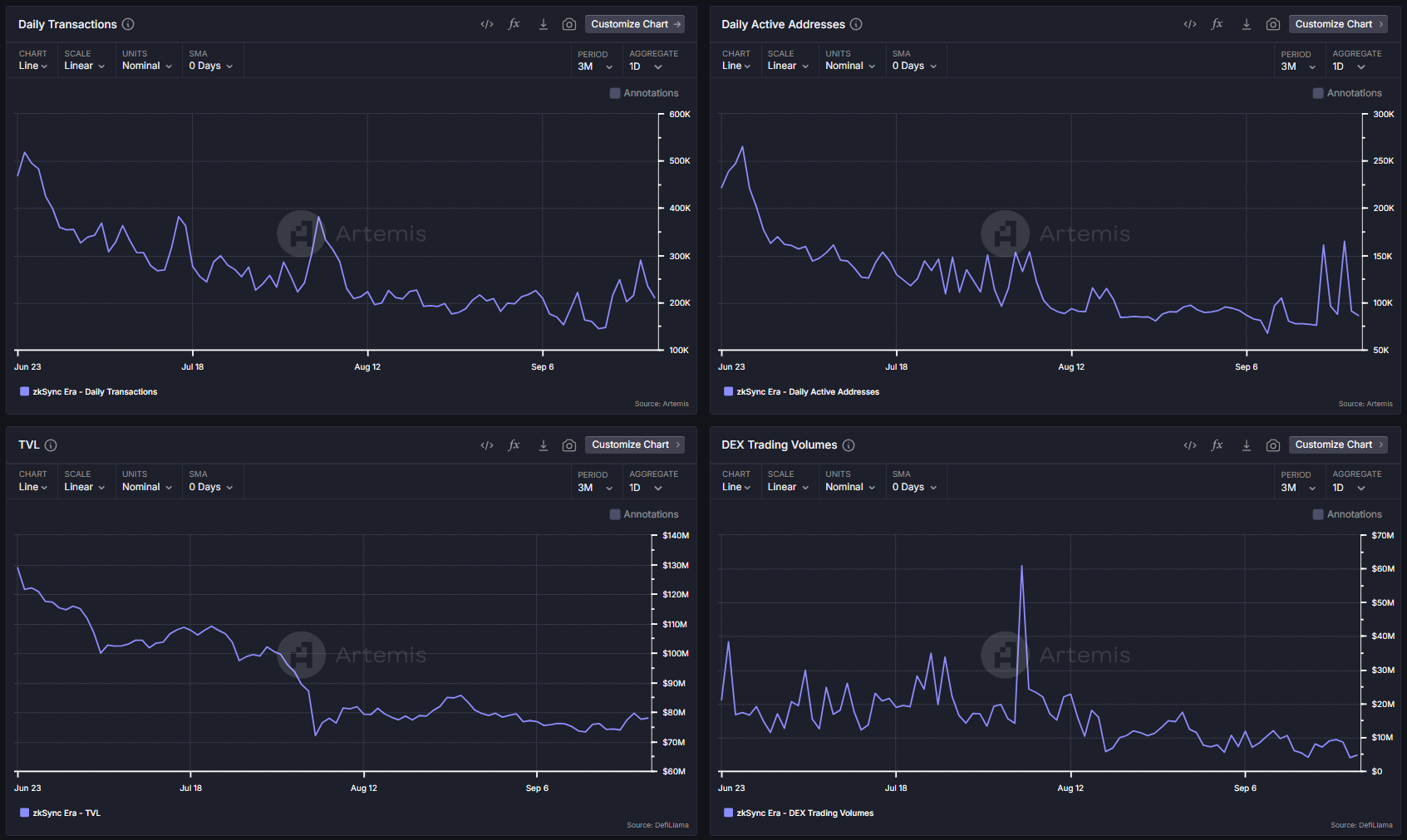Click info icon next to TVL title
The width and height of the screenshot is (1407, 840).
tap(51, 445)
